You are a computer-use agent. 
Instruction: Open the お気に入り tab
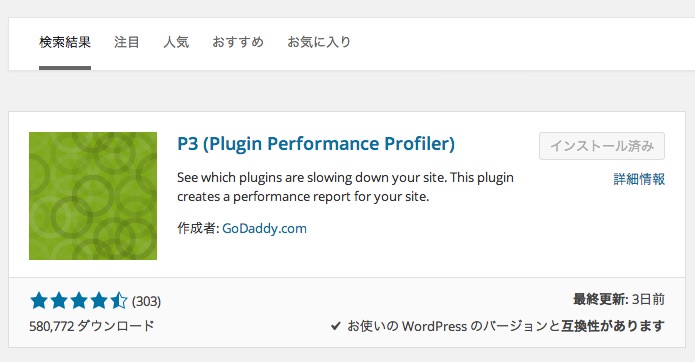[319, 42]
